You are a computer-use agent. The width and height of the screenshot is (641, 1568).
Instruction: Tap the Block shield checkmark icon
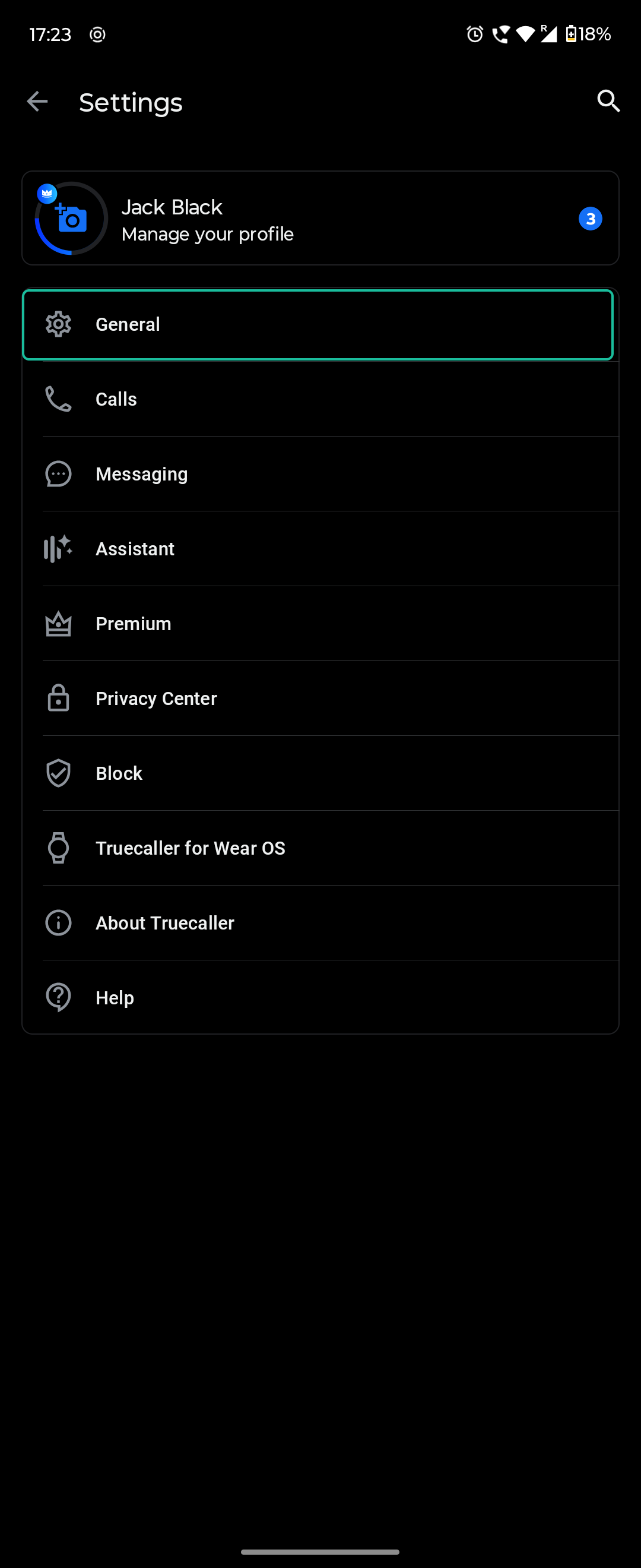58,773
